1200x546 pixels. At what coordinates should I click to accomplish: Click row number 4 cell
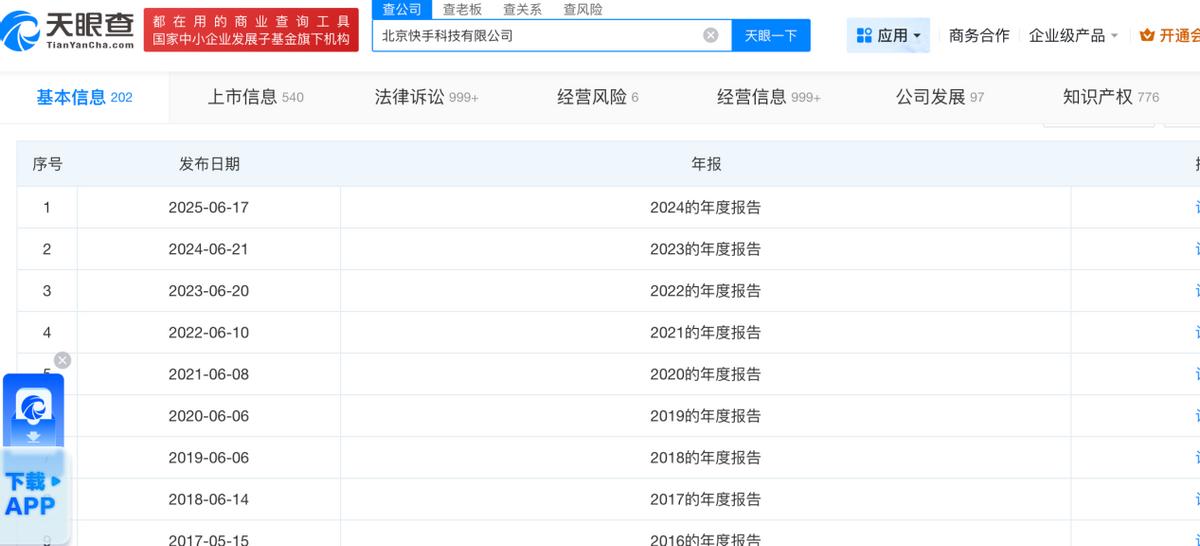coord(47,332)
